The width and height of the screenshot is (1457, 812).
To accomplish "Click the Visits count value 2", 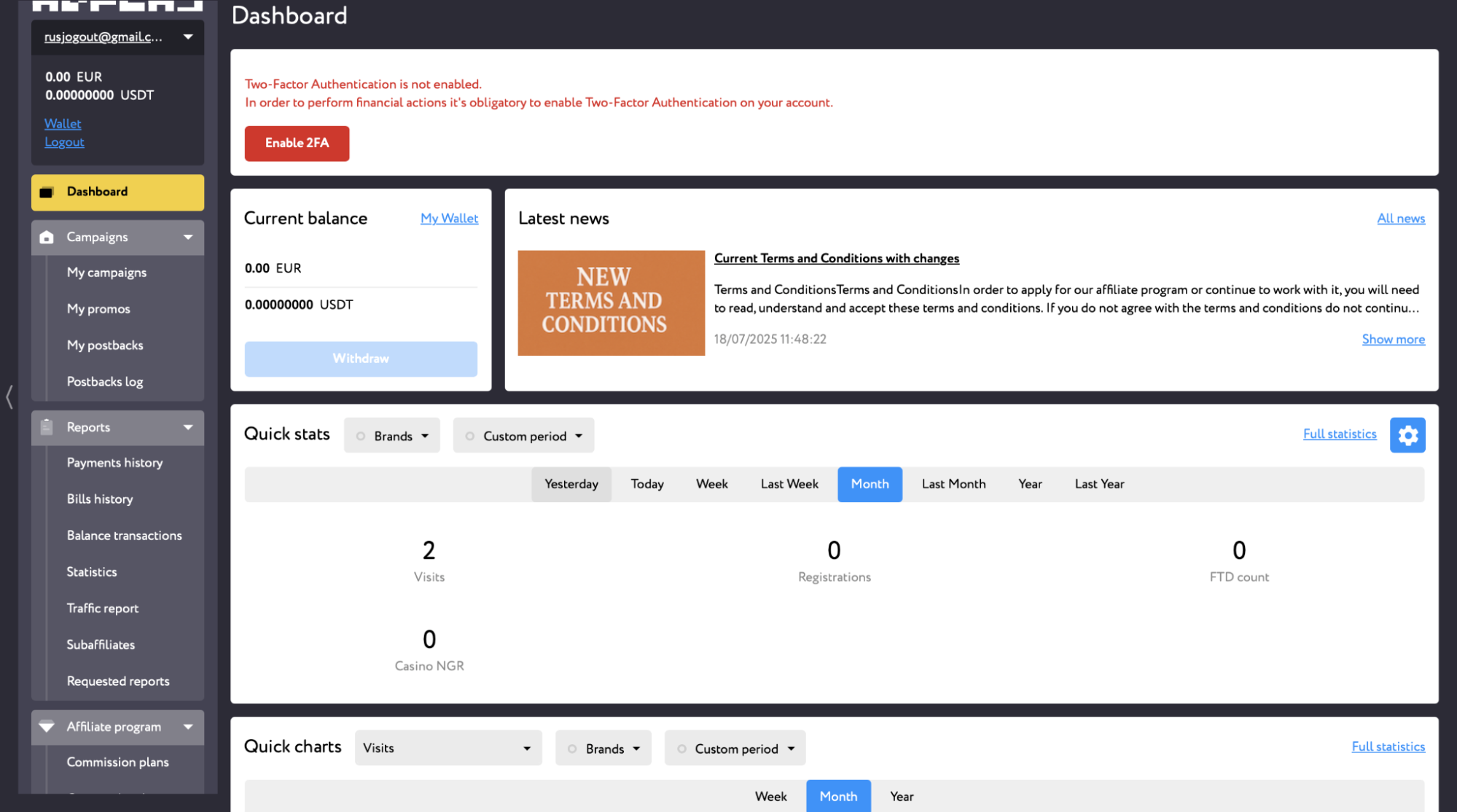I will point(429,550).
